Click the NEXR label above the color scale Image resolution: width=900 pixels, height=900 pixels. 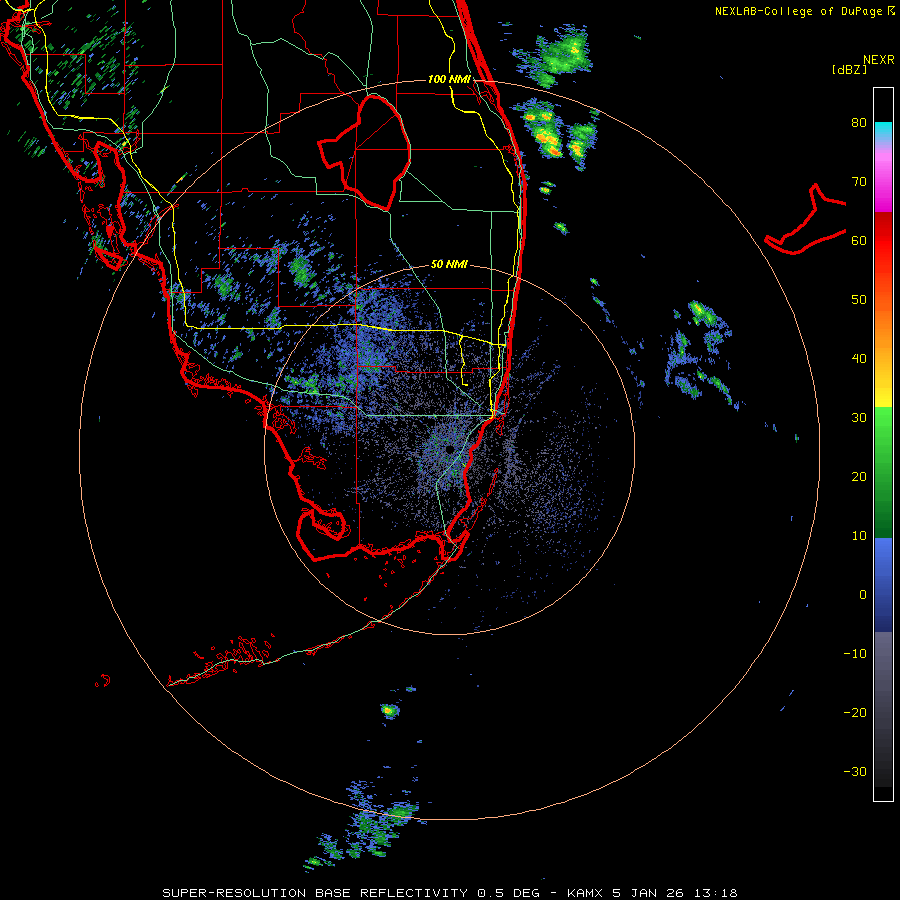pos(878,60)
